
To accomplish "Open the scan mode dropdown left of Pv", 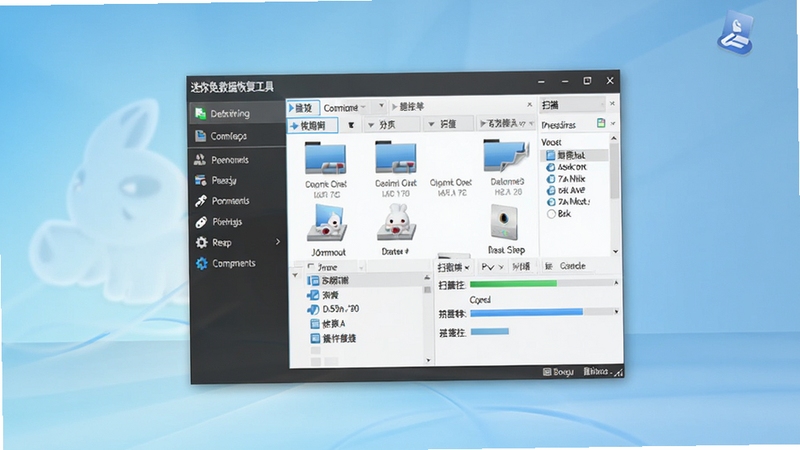I will (x=453, y=267).
